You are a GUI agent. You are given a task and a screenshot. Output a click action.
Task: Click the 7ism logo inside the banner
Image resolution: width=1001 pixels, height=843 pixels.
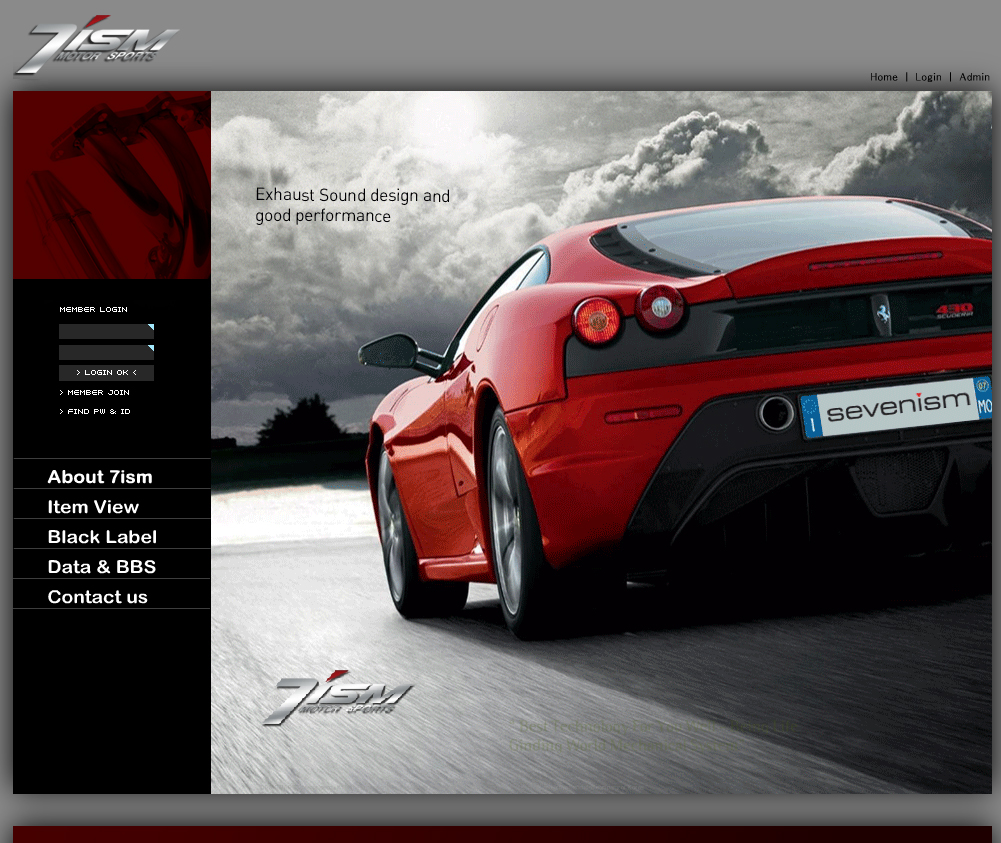coord(338,698)
